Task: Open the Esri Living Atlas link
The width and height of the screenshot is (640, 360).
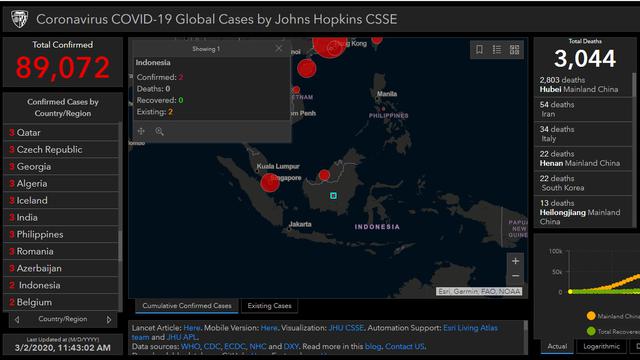Action: [470, 328]
